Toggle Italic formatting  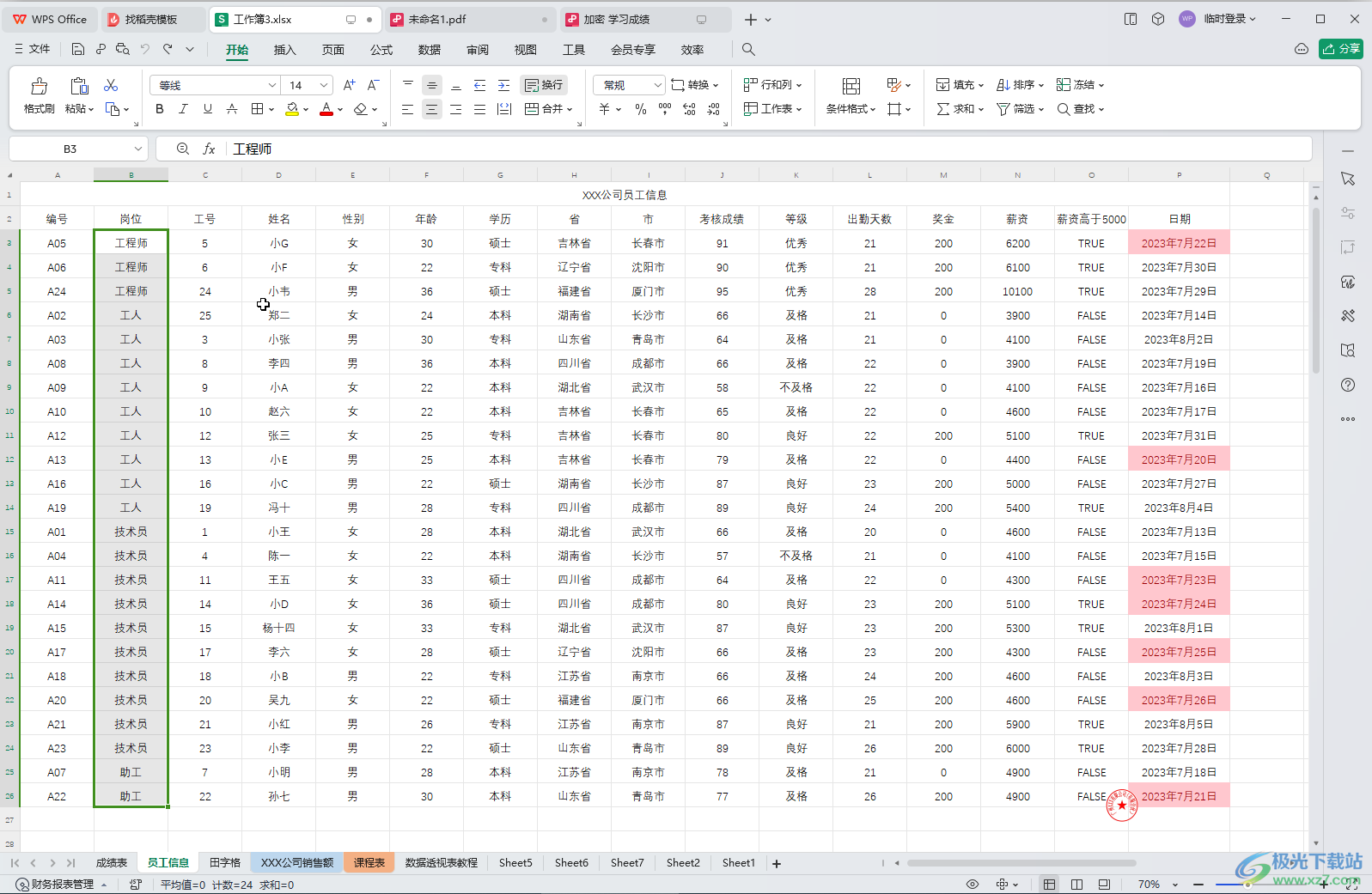[183, 109]
